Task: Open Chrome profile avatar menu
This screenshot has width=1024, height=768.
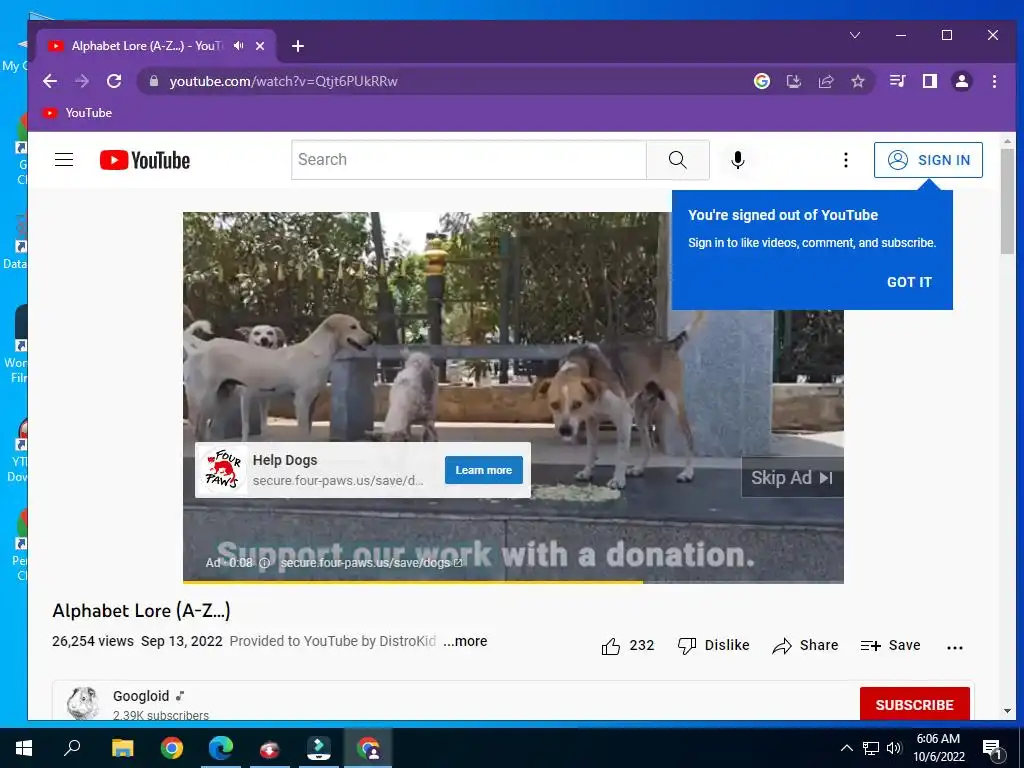Action: (x=962, y=81)
